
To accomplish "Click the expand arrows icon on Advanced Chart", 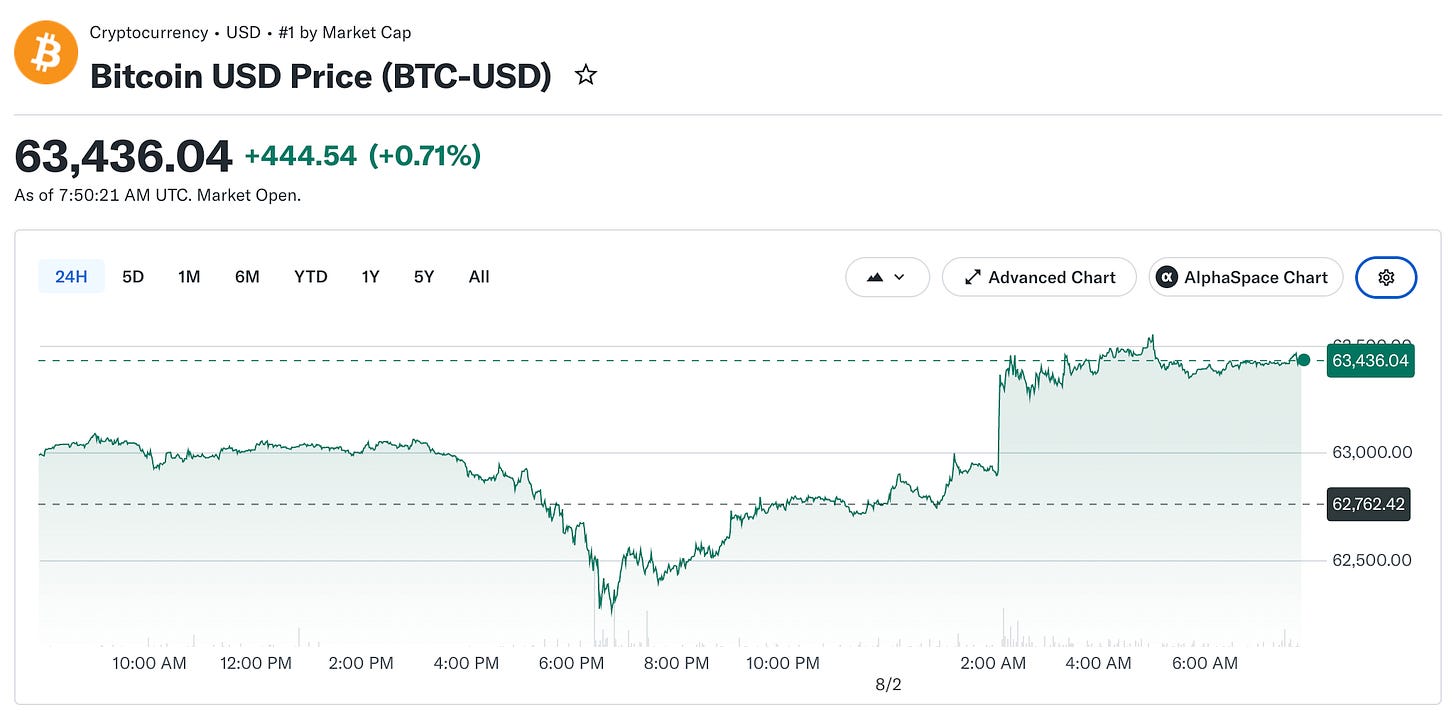I will click(x=972, y=278).
